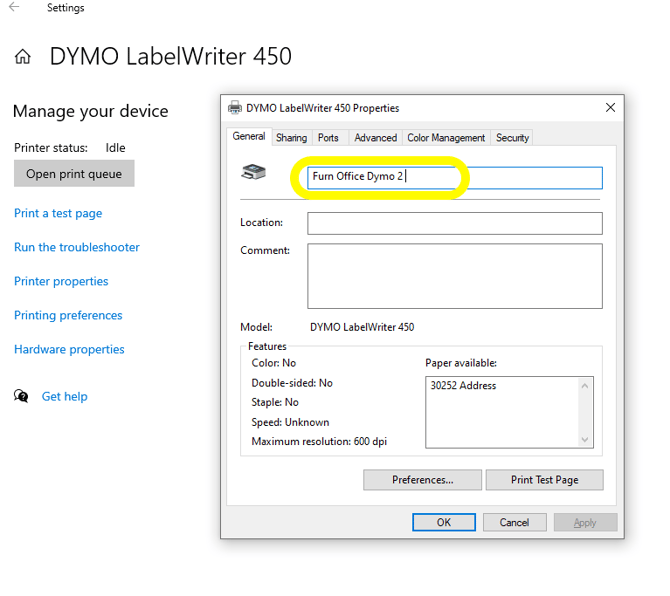Close the Properties dialog with X

point(610,108)
